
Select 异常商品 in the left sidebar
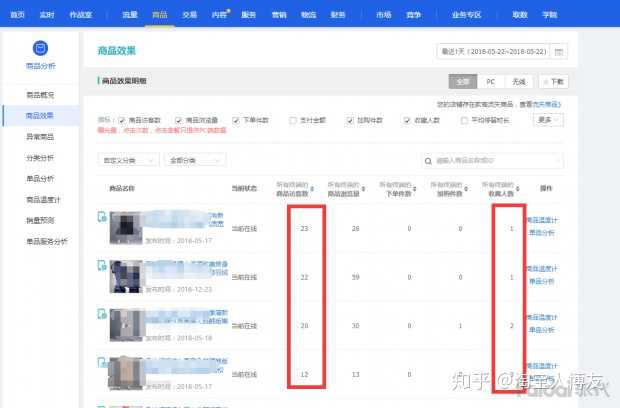tap(41, 136)
